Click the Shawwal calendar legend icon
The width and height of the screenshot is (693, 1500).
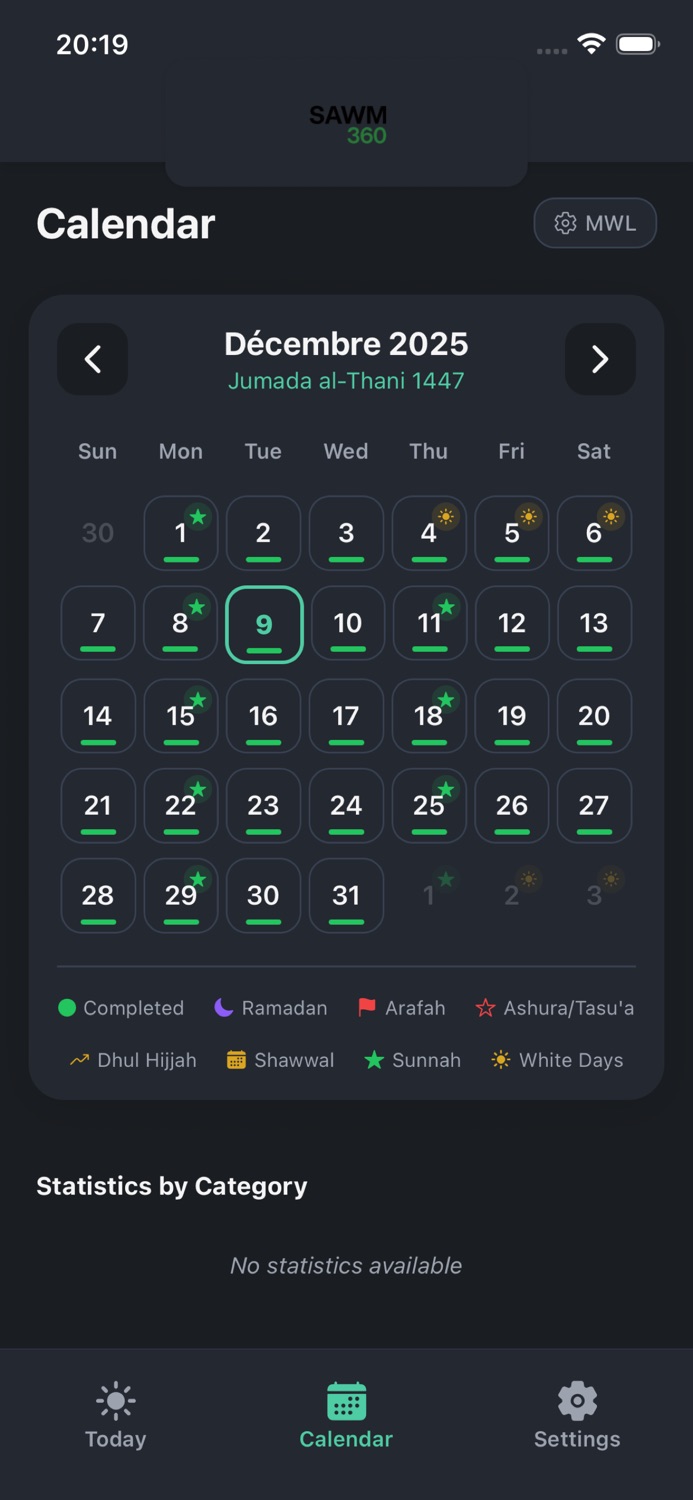point(236,1060)
